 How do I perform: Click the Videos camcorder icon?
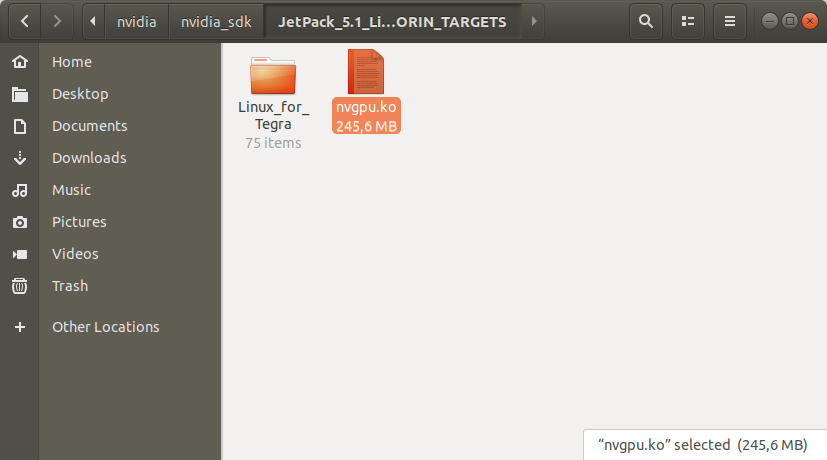click(x=20, y=254)
